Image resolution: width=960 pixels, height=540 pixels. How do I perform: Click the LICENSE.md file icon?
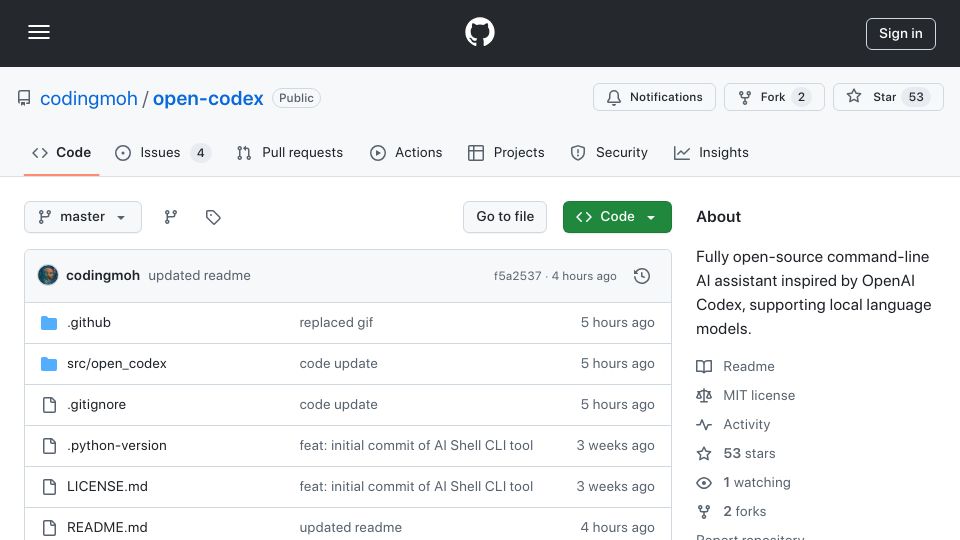click(49, 487)
